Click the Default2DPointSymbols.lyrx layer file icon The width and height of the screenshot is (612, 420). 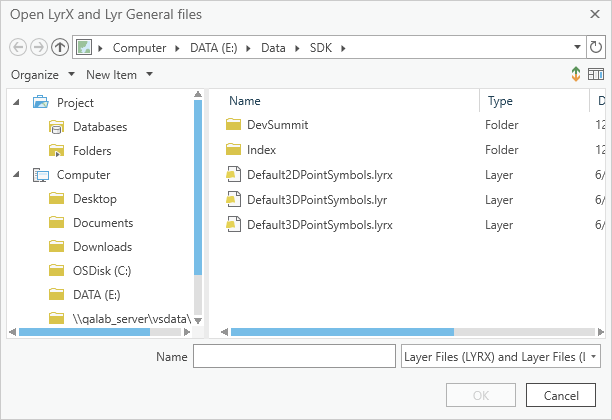coord(233,174)
